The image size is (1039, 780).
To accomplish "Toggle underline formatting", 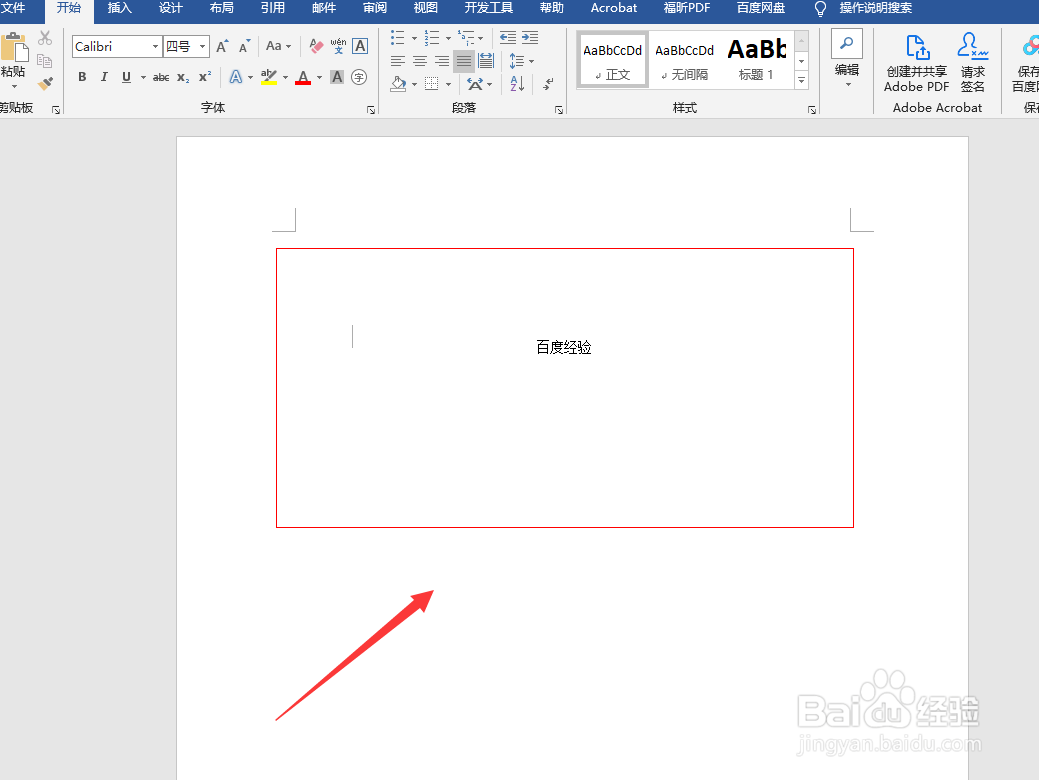I will [x=127, y=78].
